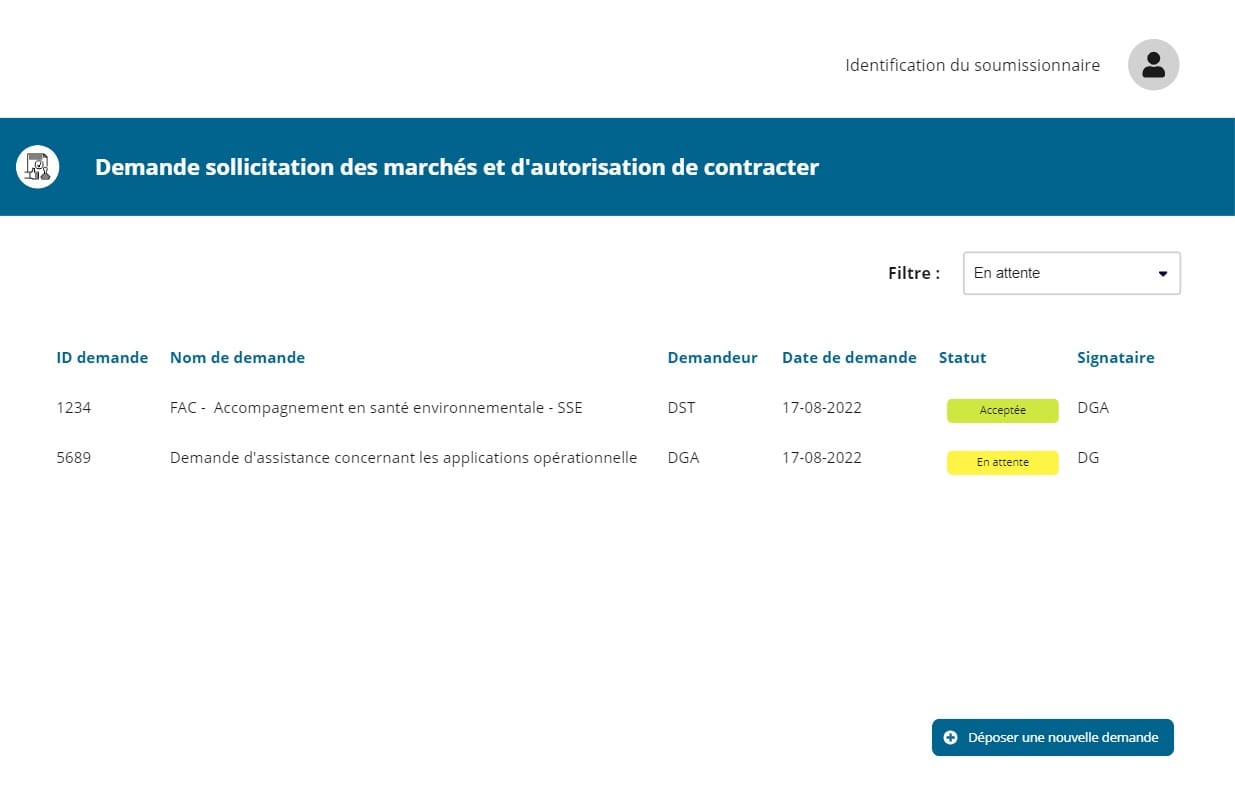Click the Date de demande column header
Viewport: 1235px width, 809px height.
[x=849, y=357]
